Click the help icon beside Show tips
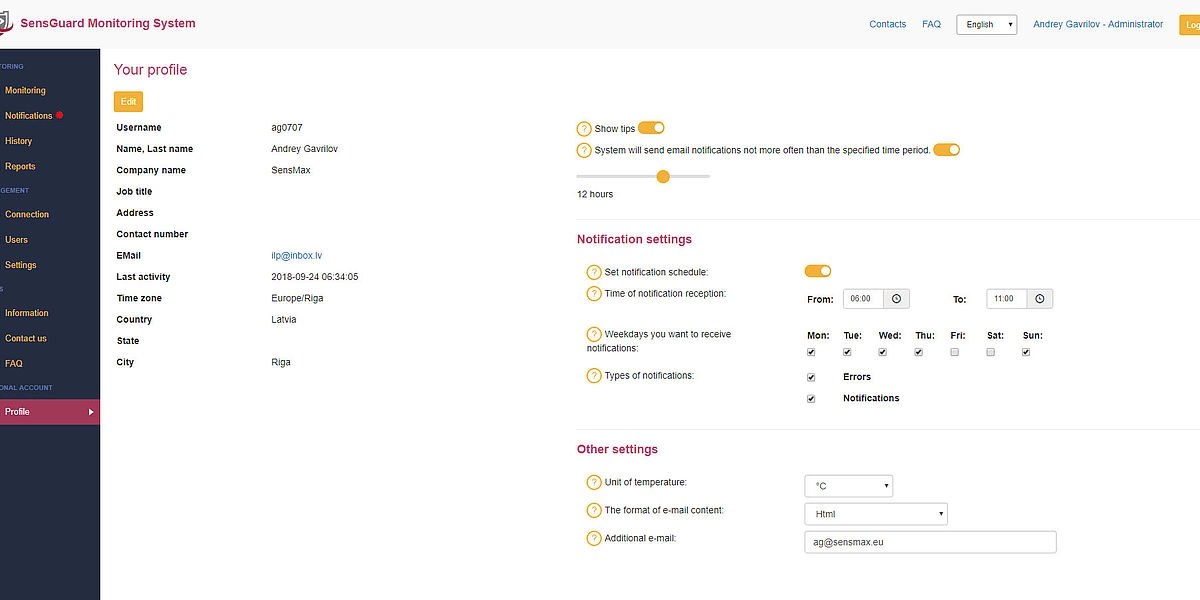Screen dimensions: 1200x600 pos(584,129)
